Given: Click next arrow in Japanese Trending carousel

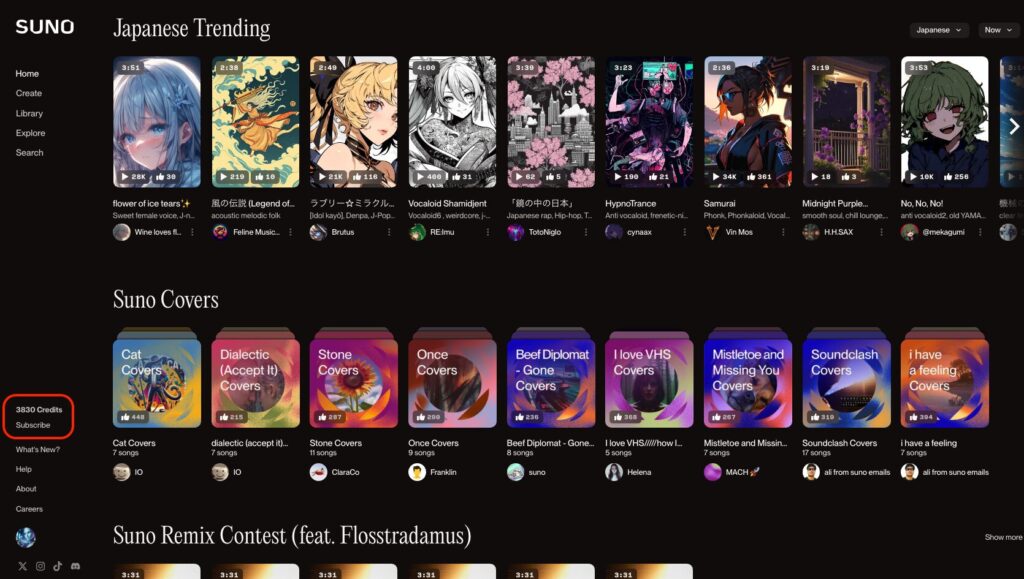Looking at the screenshot, I should tap(1014, 126).
